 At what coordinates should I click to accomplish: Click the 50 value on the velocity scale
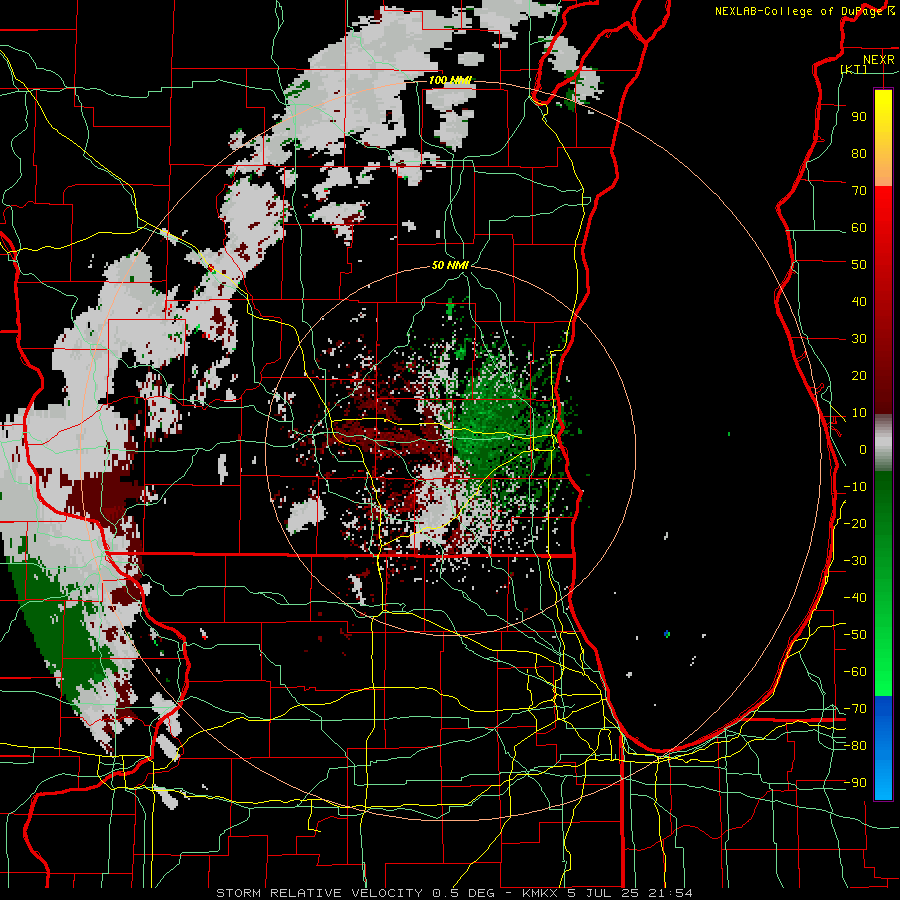(x=859, y=265)
